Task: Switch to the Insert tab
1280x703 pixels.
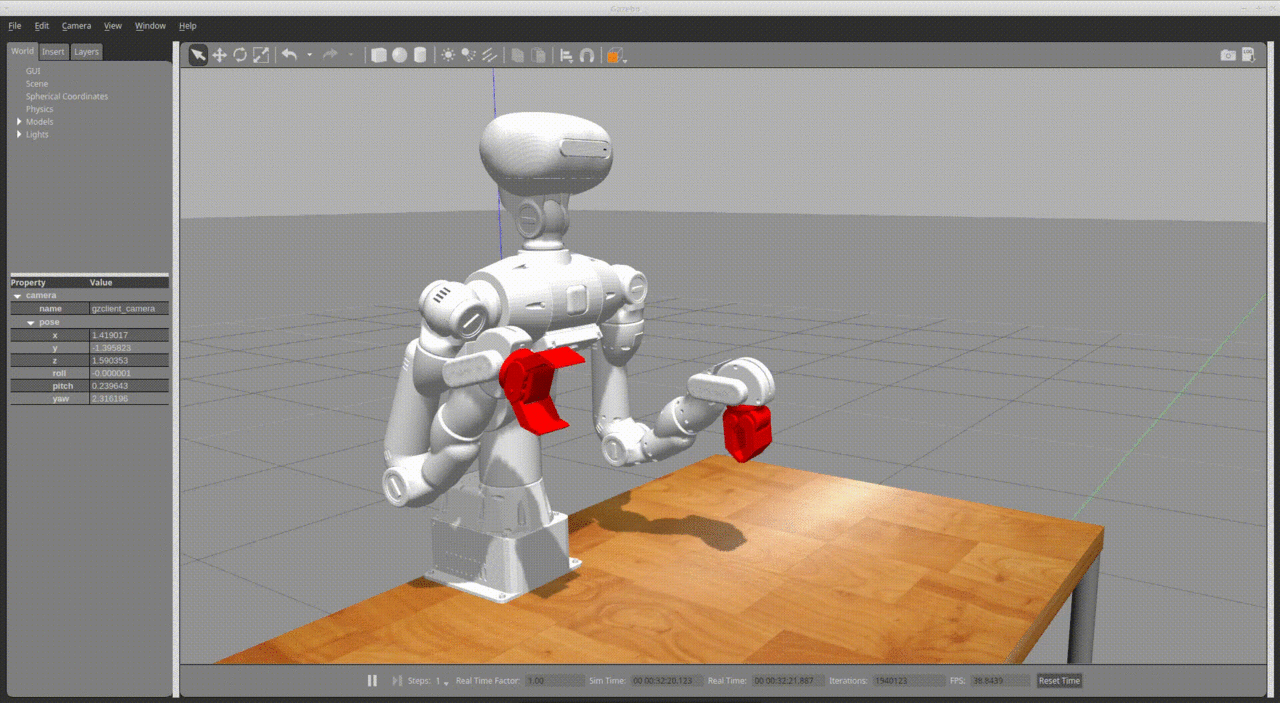Action: [x=53, y=52]
